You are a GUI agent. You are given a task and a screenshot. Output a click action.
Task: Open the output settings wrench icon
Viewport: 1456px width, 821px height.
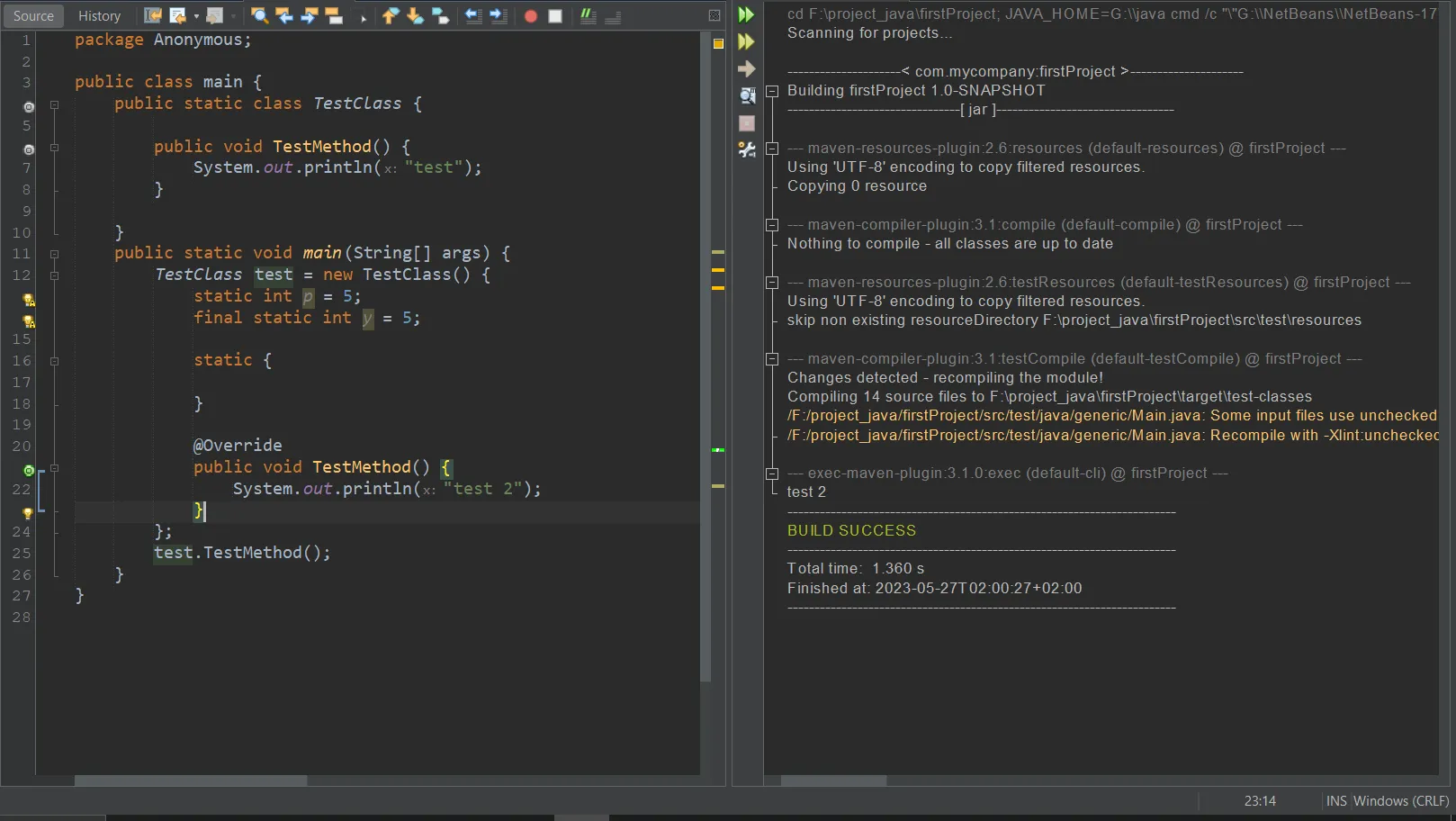[x=746, y=149]
